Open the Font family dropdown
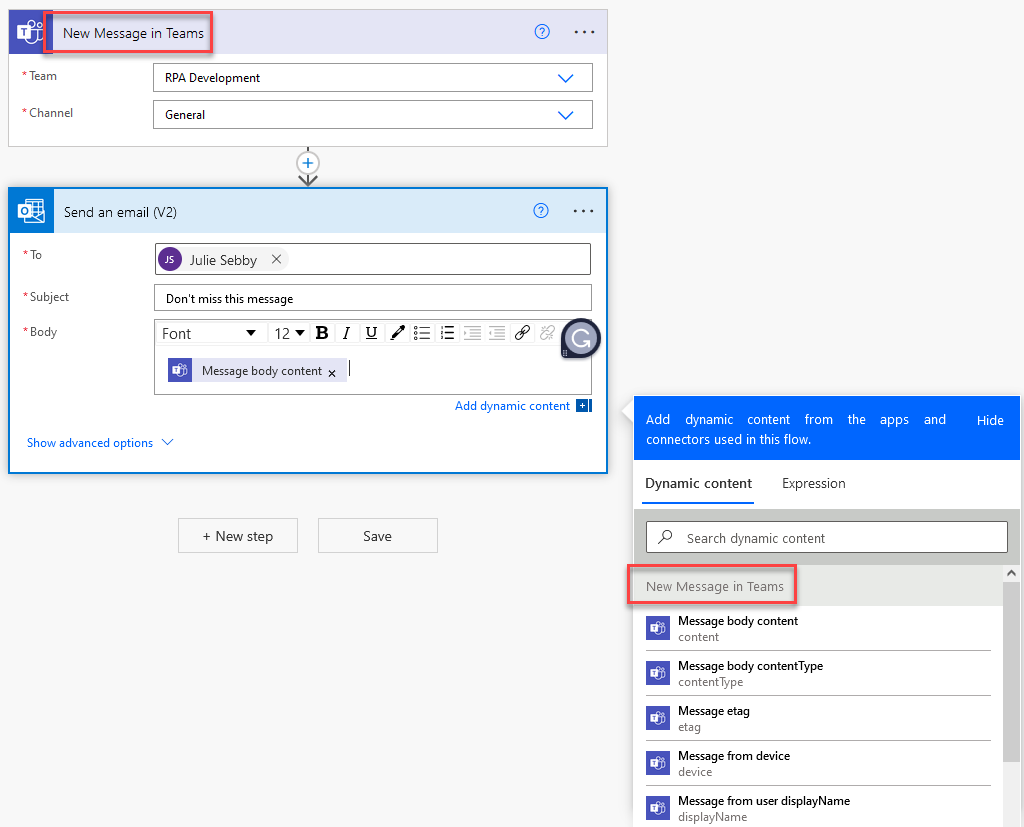 coord(210,333)
